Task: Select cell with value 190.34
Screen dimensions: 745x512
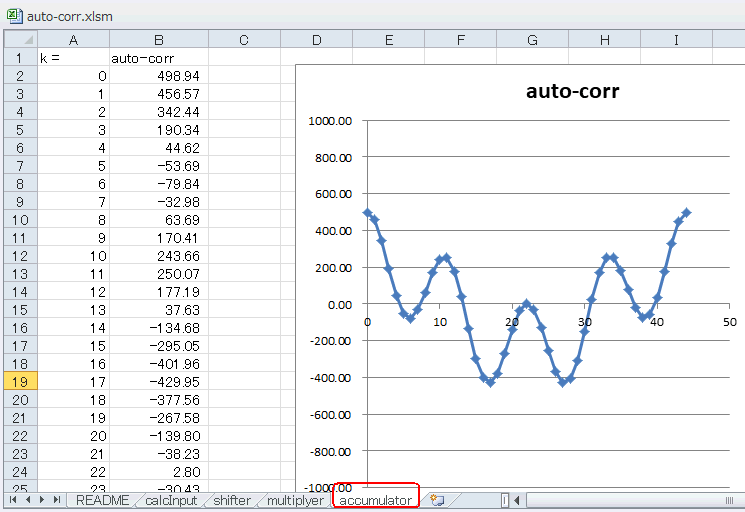Action: point(159,130)
